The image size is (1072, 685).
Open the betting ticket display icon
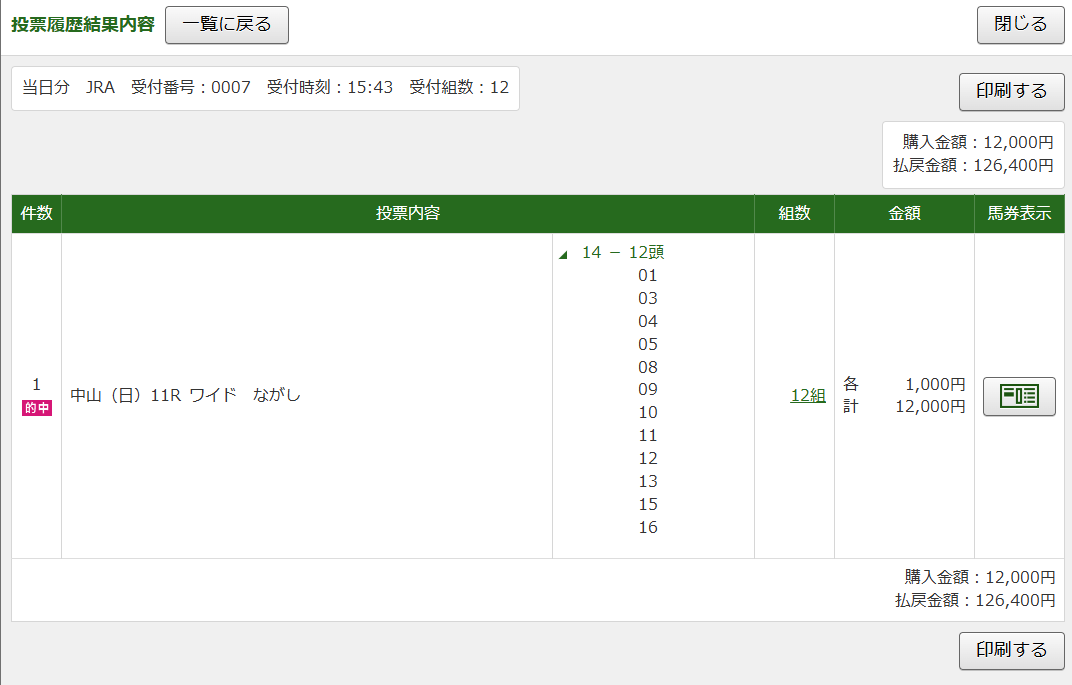pyautogui.click(x=1019, y=396)
